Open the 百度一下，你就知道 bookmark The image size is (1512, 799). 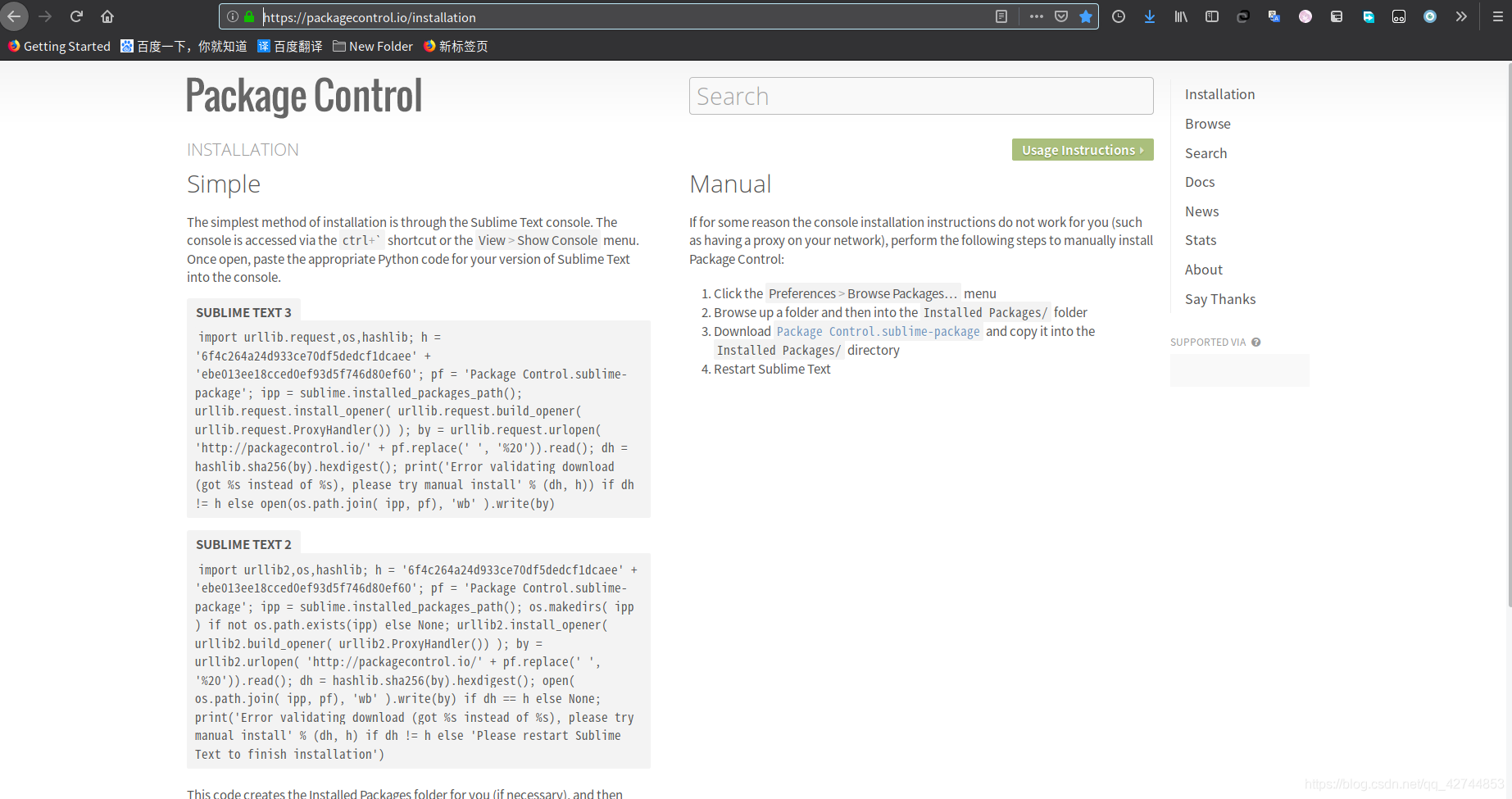pyautogui.click(x=184, y=47)
